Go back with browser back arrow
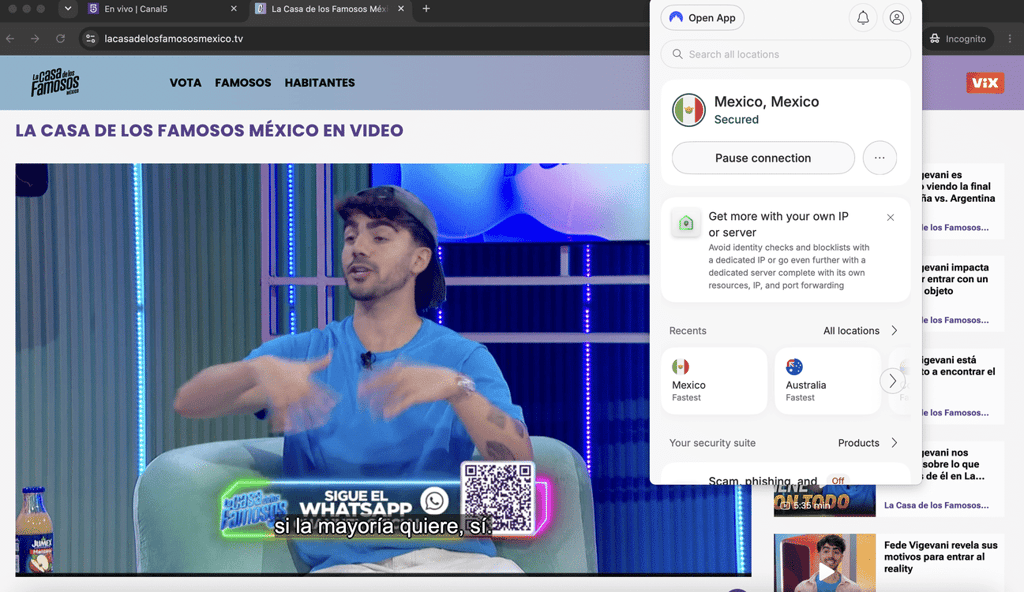This screenshot has width=1024, height=592. [x=10, y=39]
